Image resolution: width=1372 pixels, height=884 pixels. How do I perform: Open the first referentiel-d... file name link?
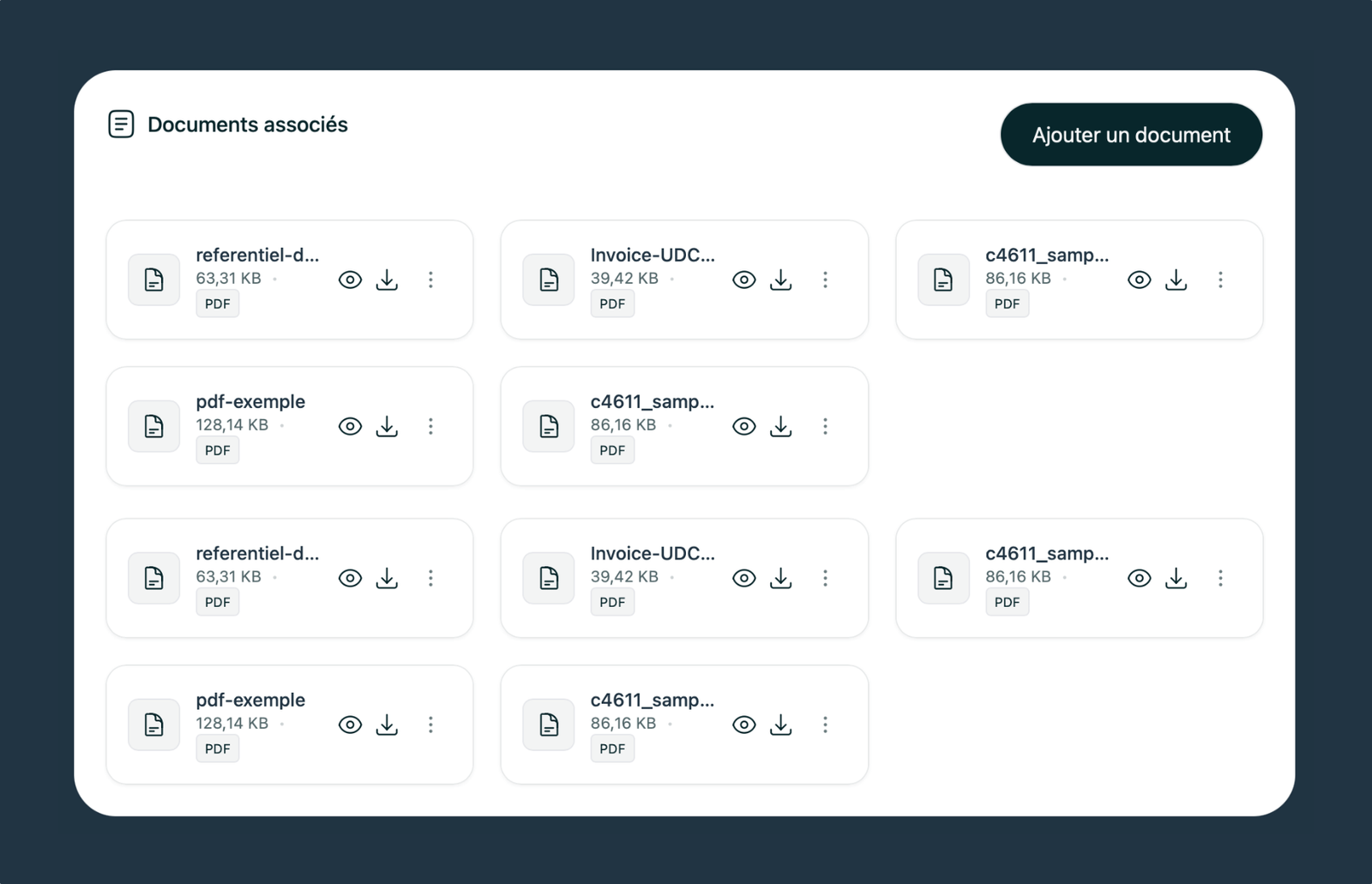pyautogui.click(x=256, y=255)
